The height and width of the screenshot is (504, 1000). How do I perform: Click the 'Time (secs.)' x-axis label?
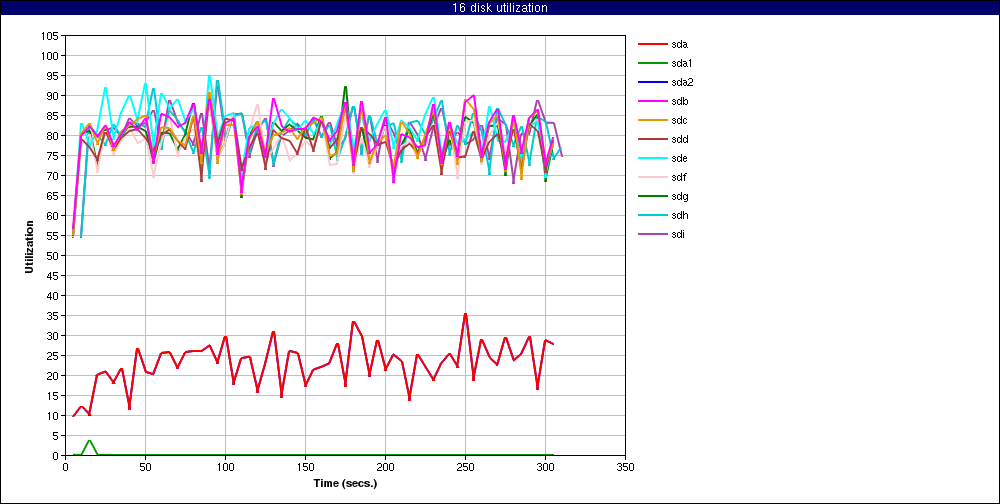[345, 483]
